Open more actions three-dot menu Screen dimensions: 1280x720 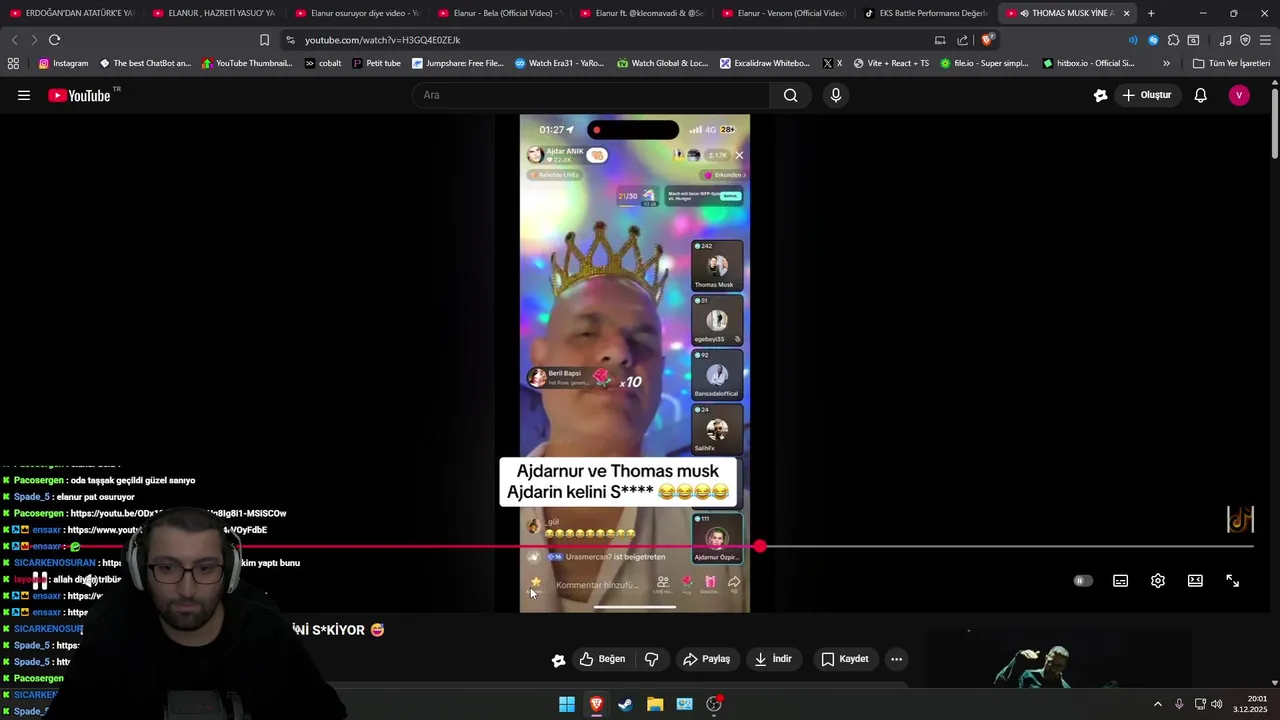tap(896, 659)
